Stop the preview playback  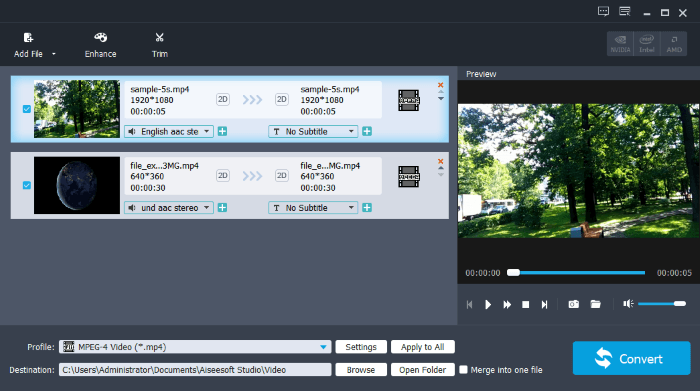(x=525, y=304)
